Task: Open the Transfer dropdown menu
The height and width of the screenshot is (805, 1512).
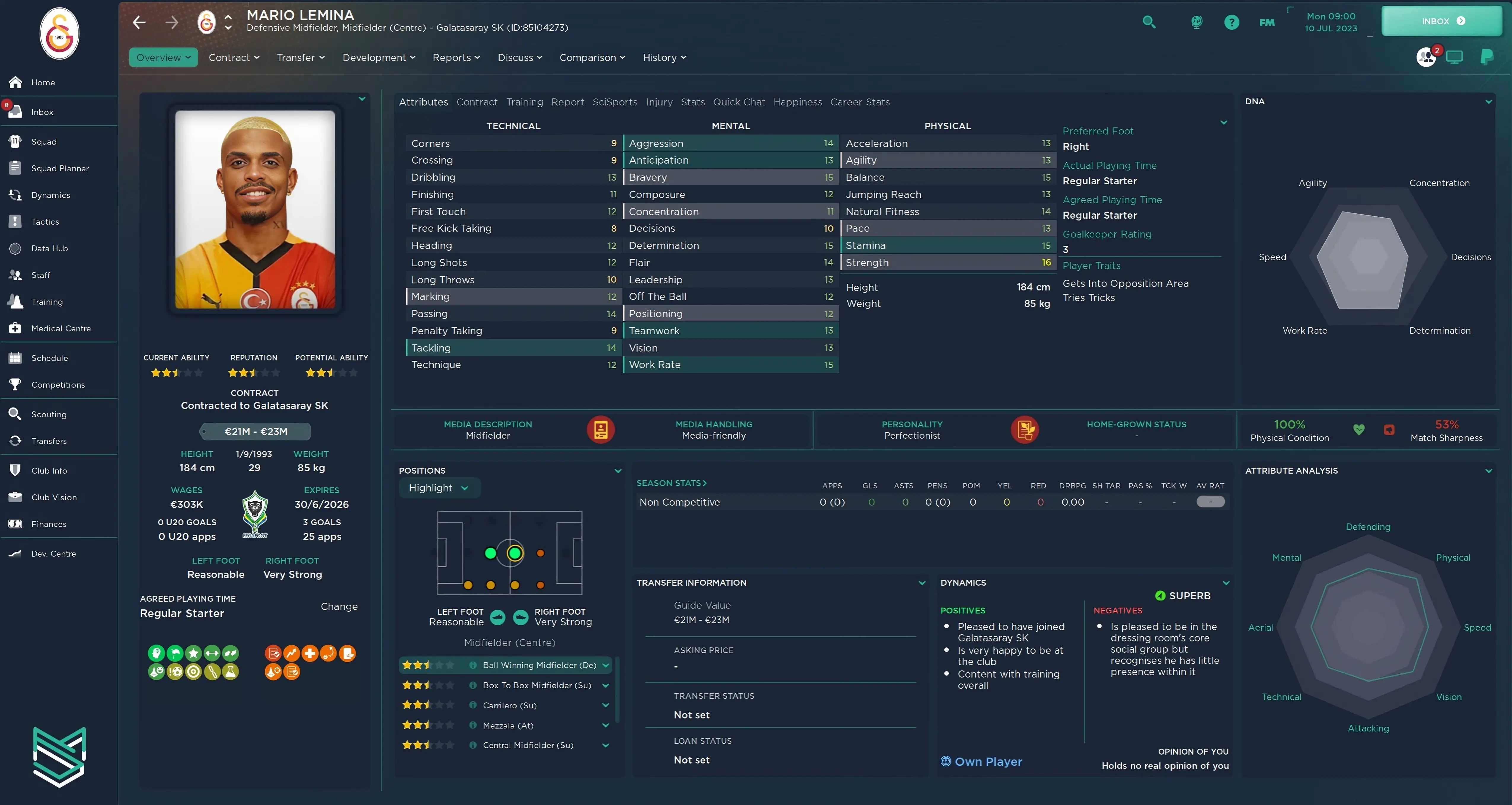Action: 301,57
